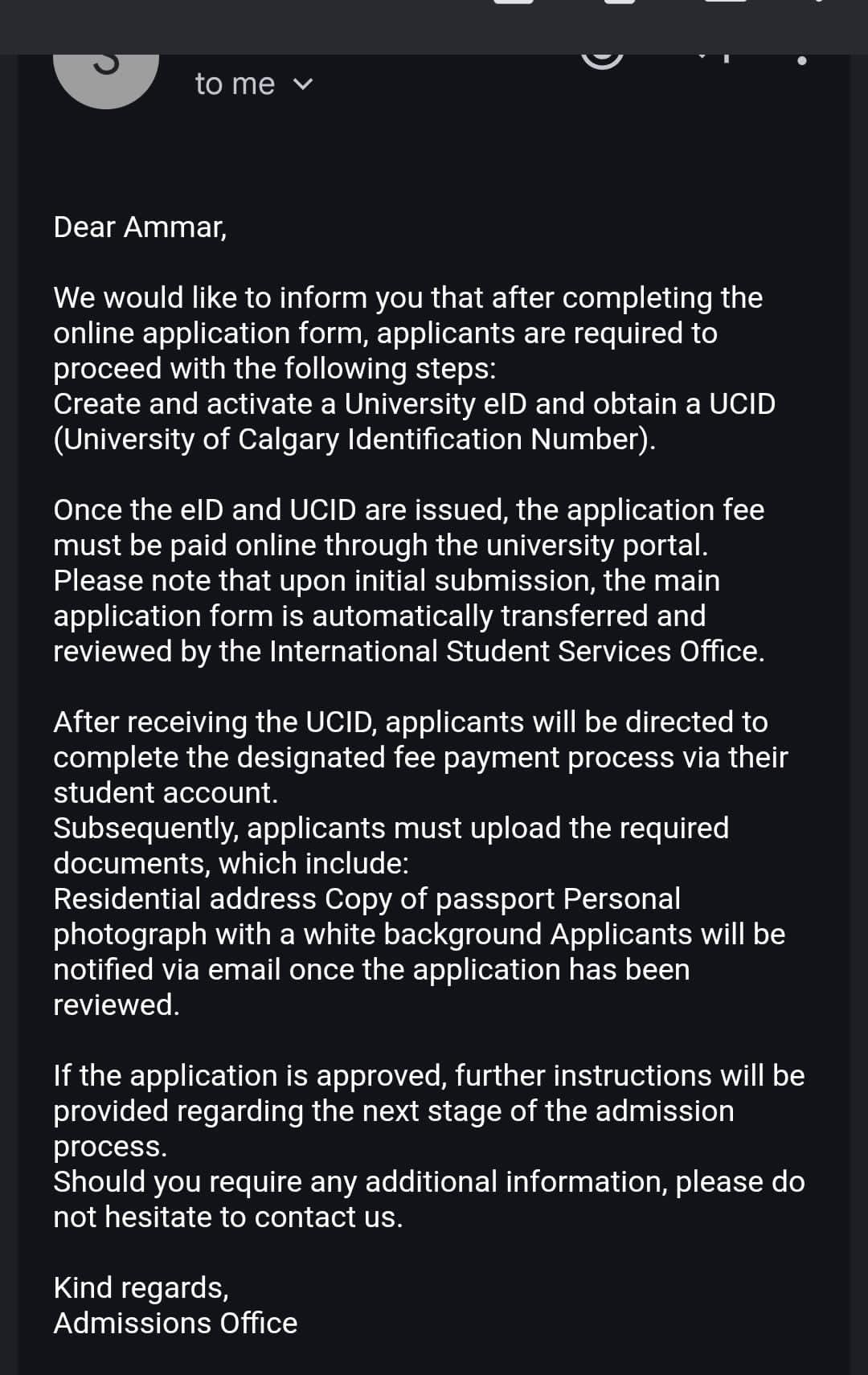Tap the 'International Student Services Office' text

[x=514, y=652]
